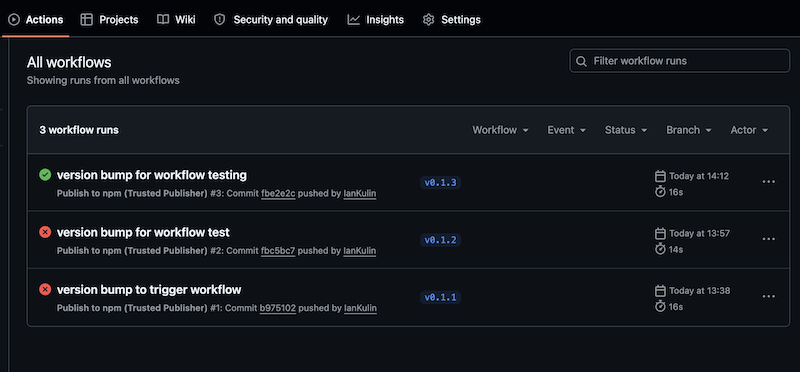Image resolution: width=800 pixels, height=372 pixels.
Task: Switch to the Projects tab
Action: click(109, 20)
